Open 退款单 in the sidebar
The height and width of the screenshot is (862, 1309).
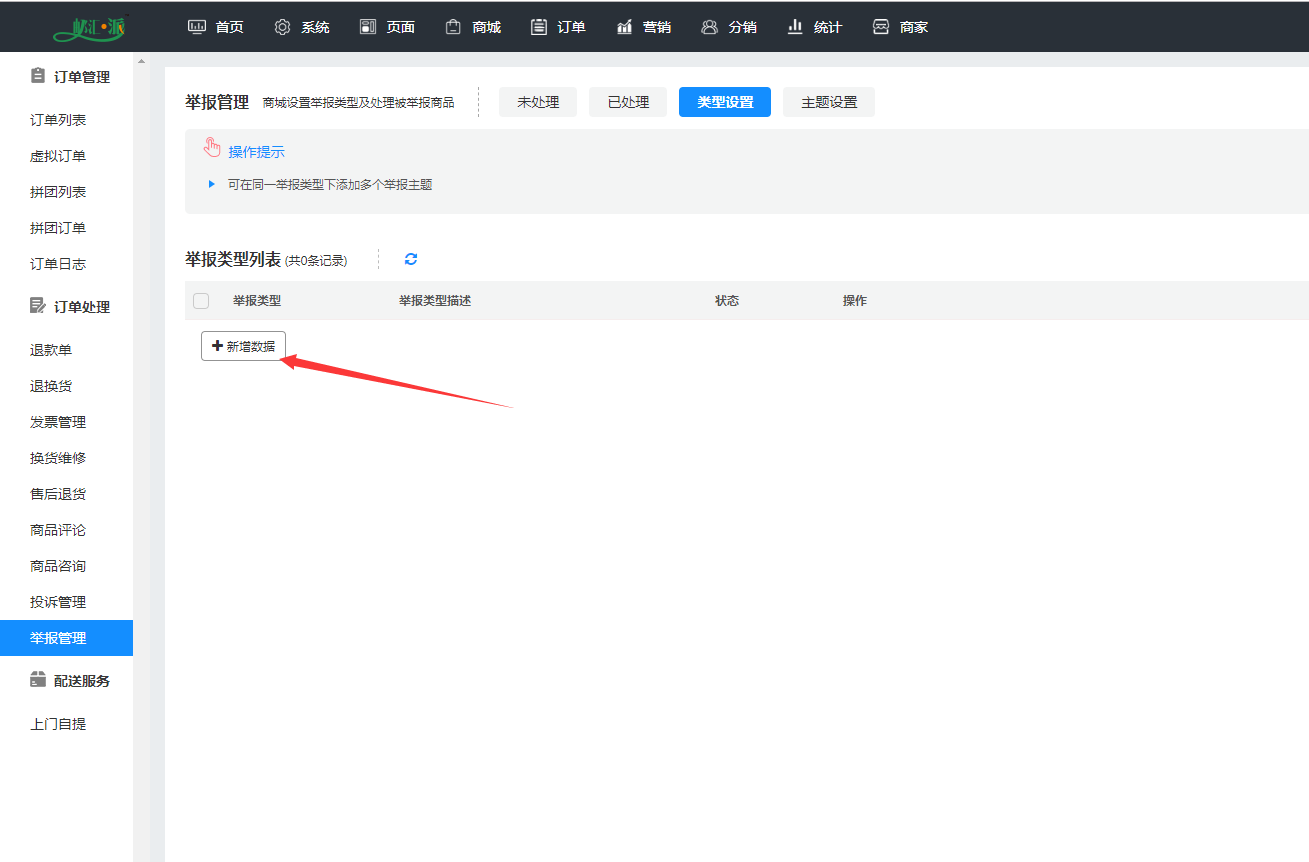coord(51,350)
